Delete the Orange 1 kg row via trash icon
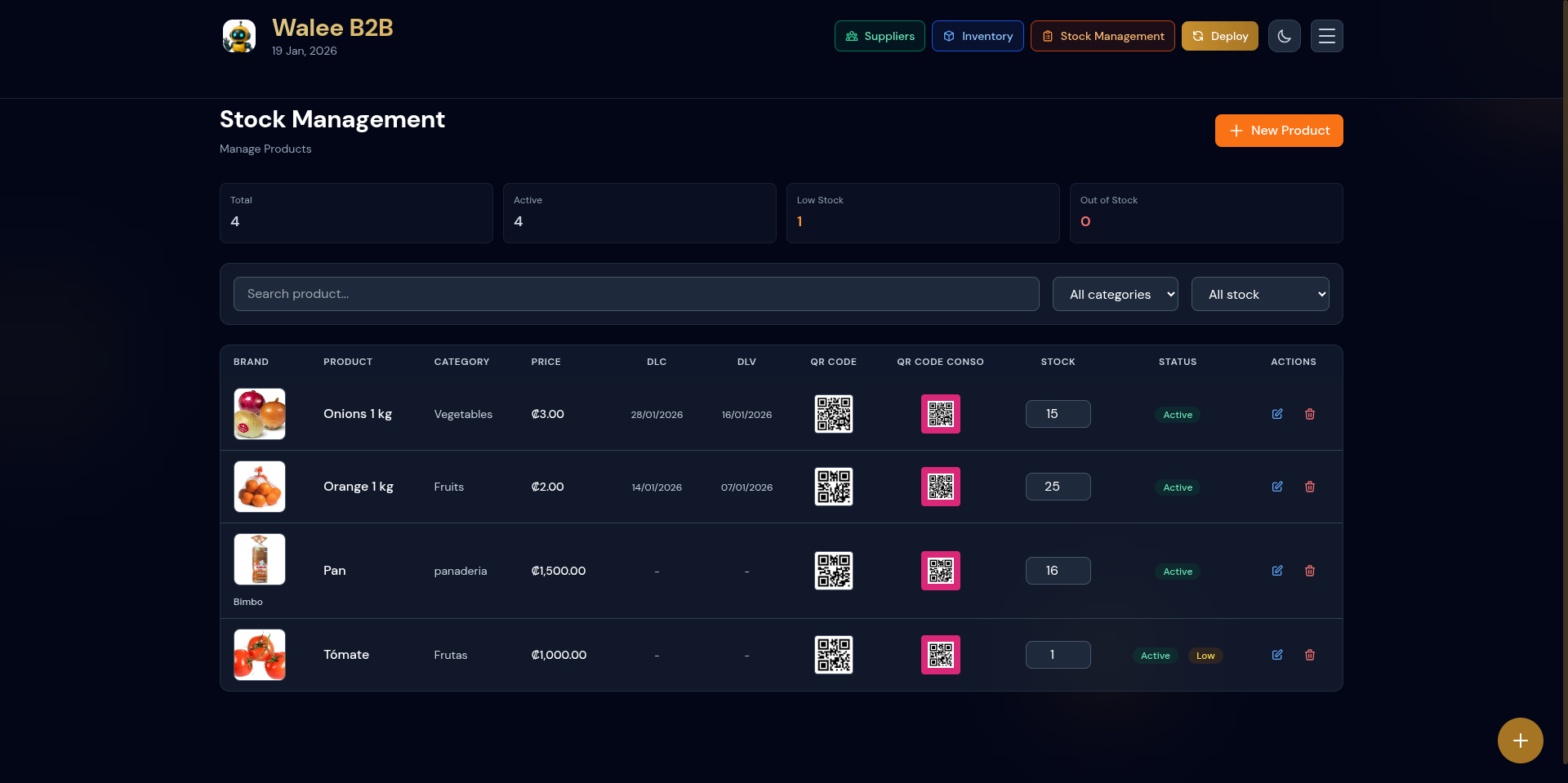Image resolution: width=1568 pixels, height=783 pixels. point(1310,487)
